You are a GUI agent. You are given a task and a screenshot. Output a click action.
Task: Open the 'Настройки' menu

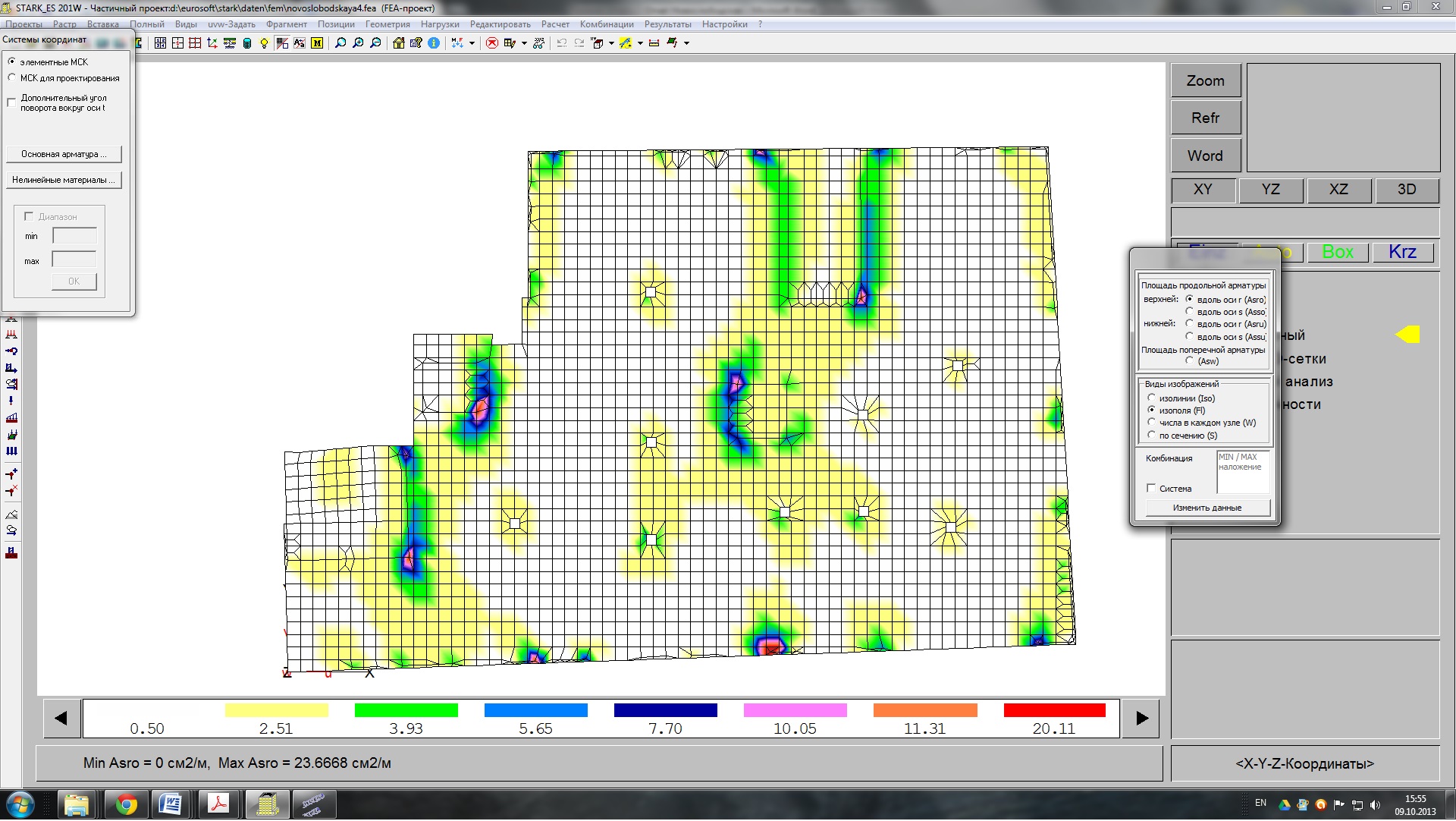tap(724, 24)
